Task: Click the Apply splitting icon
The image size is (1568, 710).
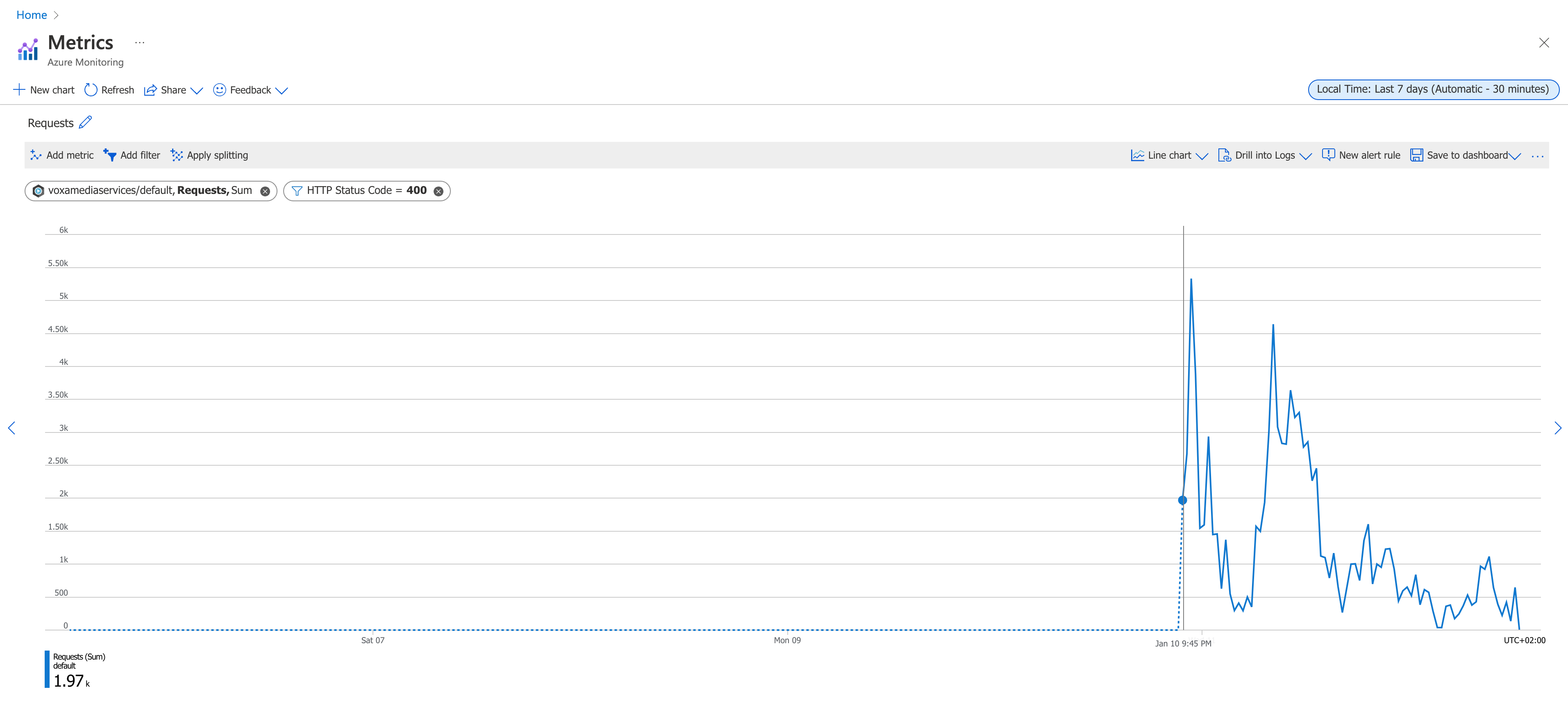Action: 178,155
